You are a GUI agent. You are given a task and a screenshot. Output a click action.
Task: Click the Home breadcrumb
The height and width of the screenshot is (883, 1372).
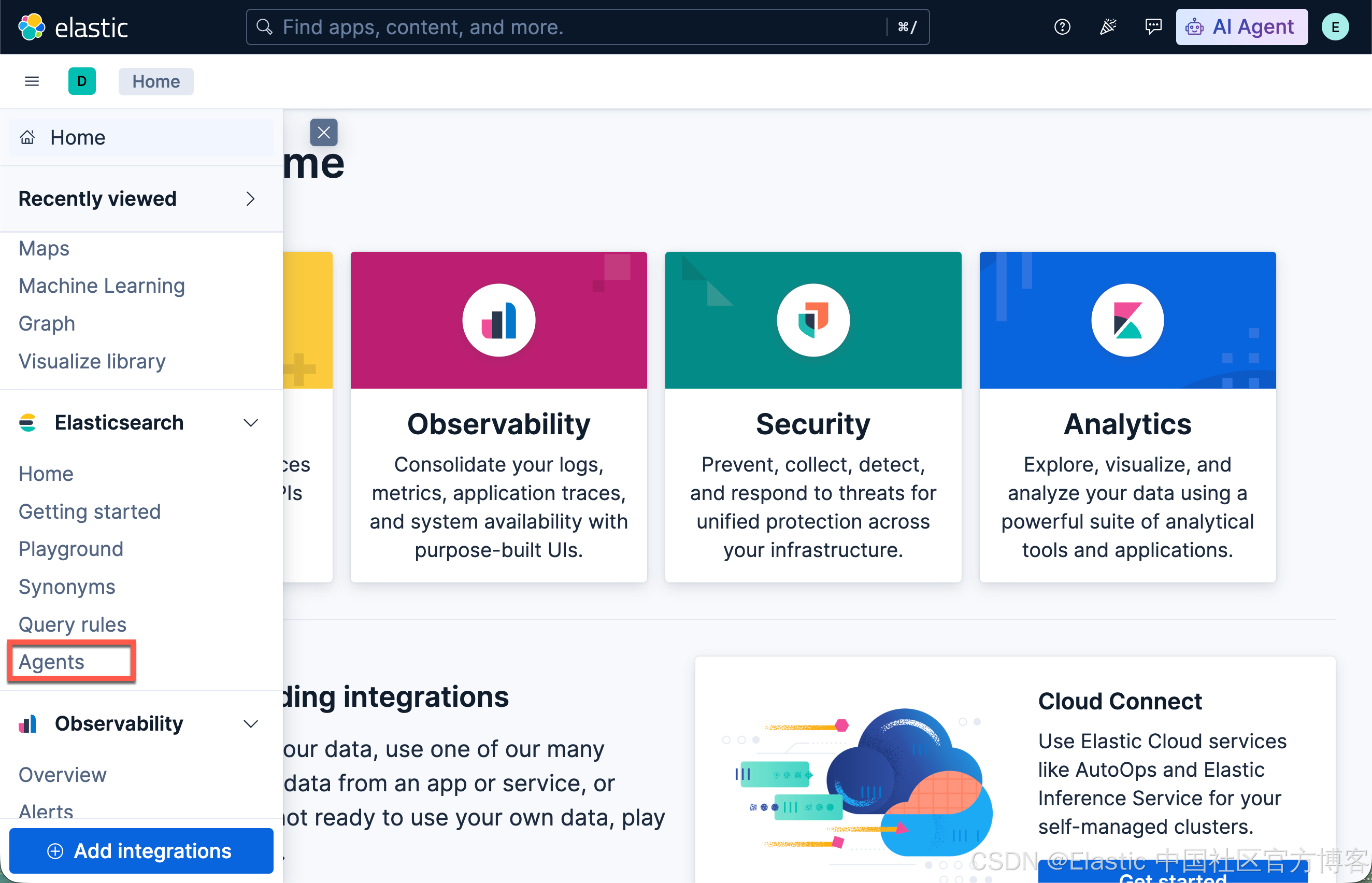156,81
